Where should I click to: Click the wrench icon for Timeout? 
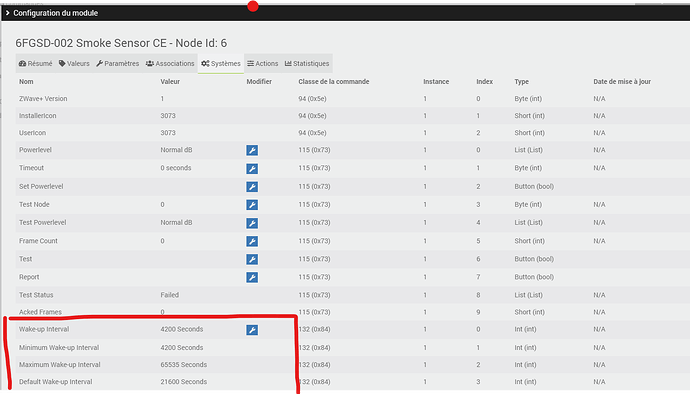click(x=252, y=169)
